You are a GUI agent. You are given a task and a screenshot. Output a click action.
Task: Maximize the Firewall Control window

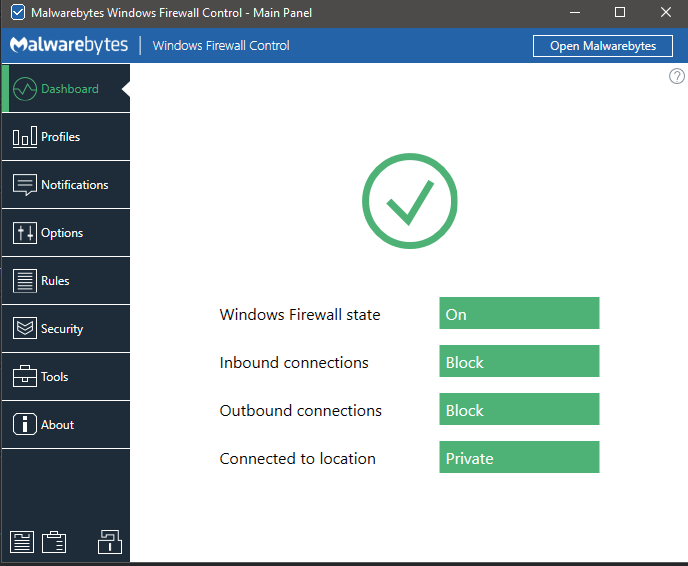(620, 12)
